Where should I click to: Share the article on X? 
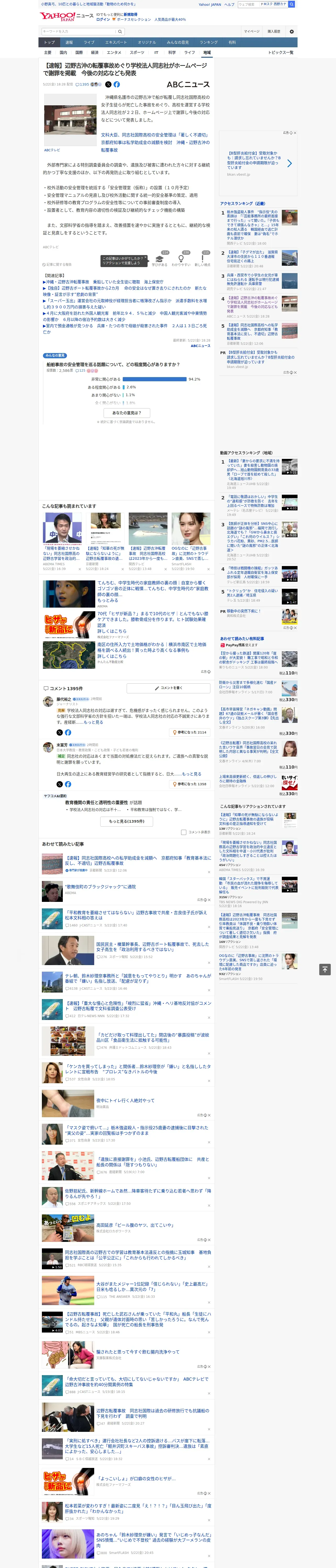click(109, 85)
